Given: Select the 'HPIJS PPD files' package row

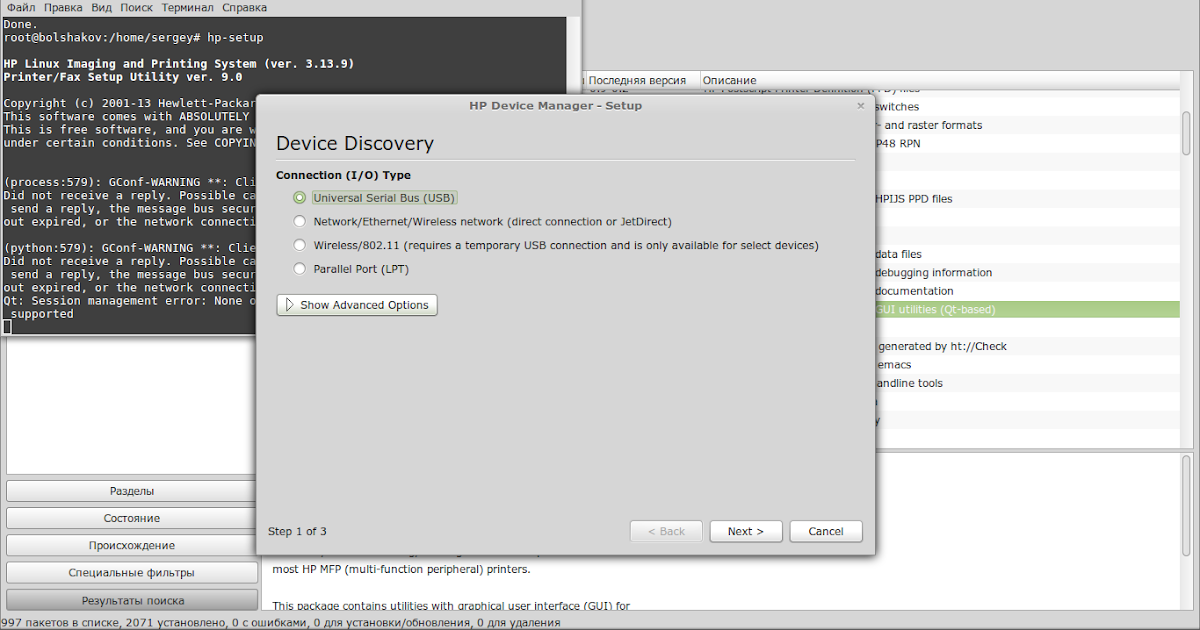Looking at the screenshot, I should (x=1027, y=199).
